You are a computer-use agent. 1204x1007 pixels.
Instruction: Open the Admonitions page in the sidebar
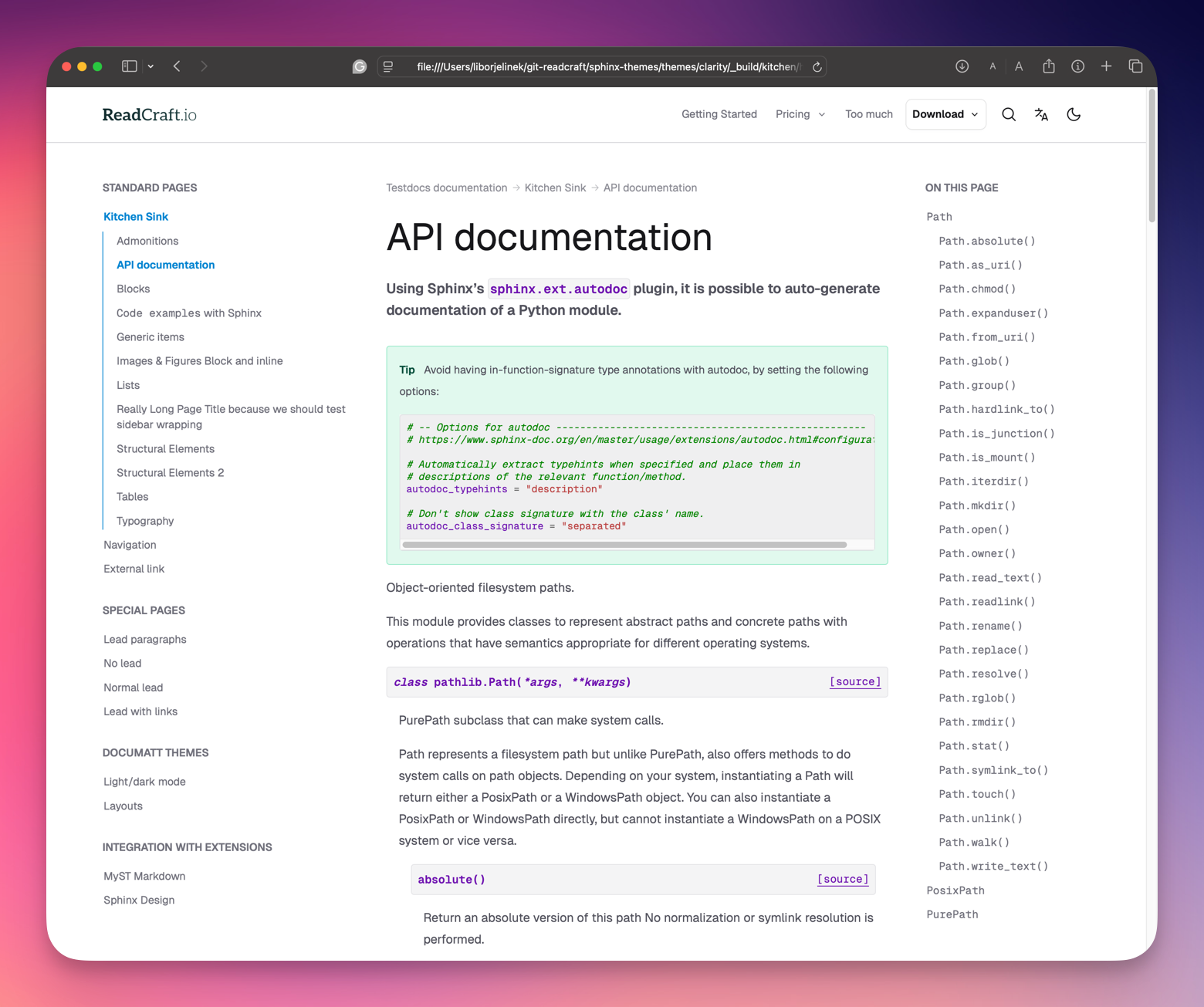(x=147, y=241)
